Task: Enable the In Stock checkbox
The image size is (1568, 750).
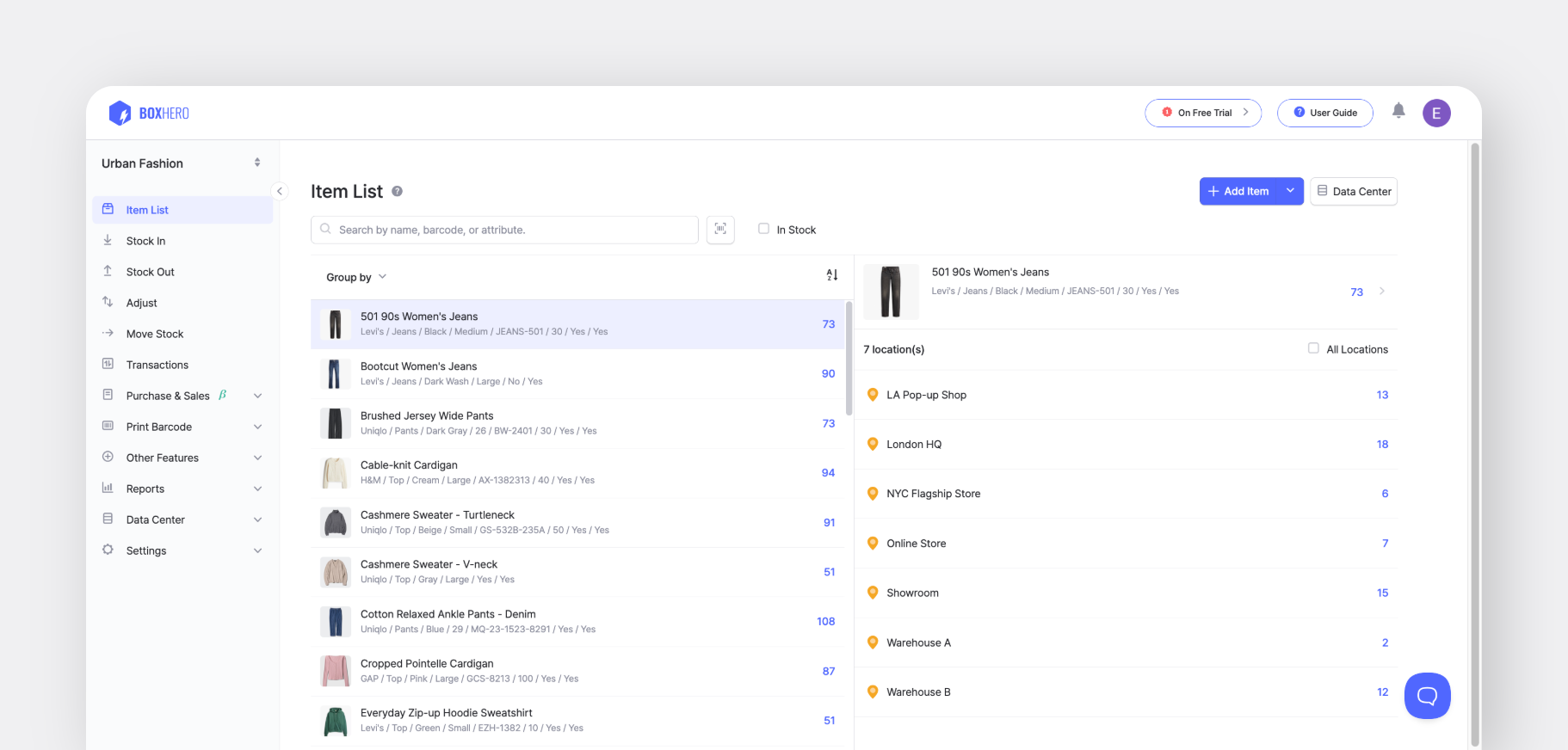Action: click(763, 229)
